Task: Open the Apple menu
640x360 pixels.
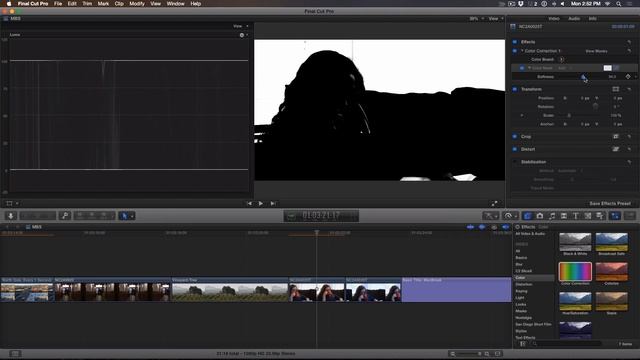Action: [9, 4]
